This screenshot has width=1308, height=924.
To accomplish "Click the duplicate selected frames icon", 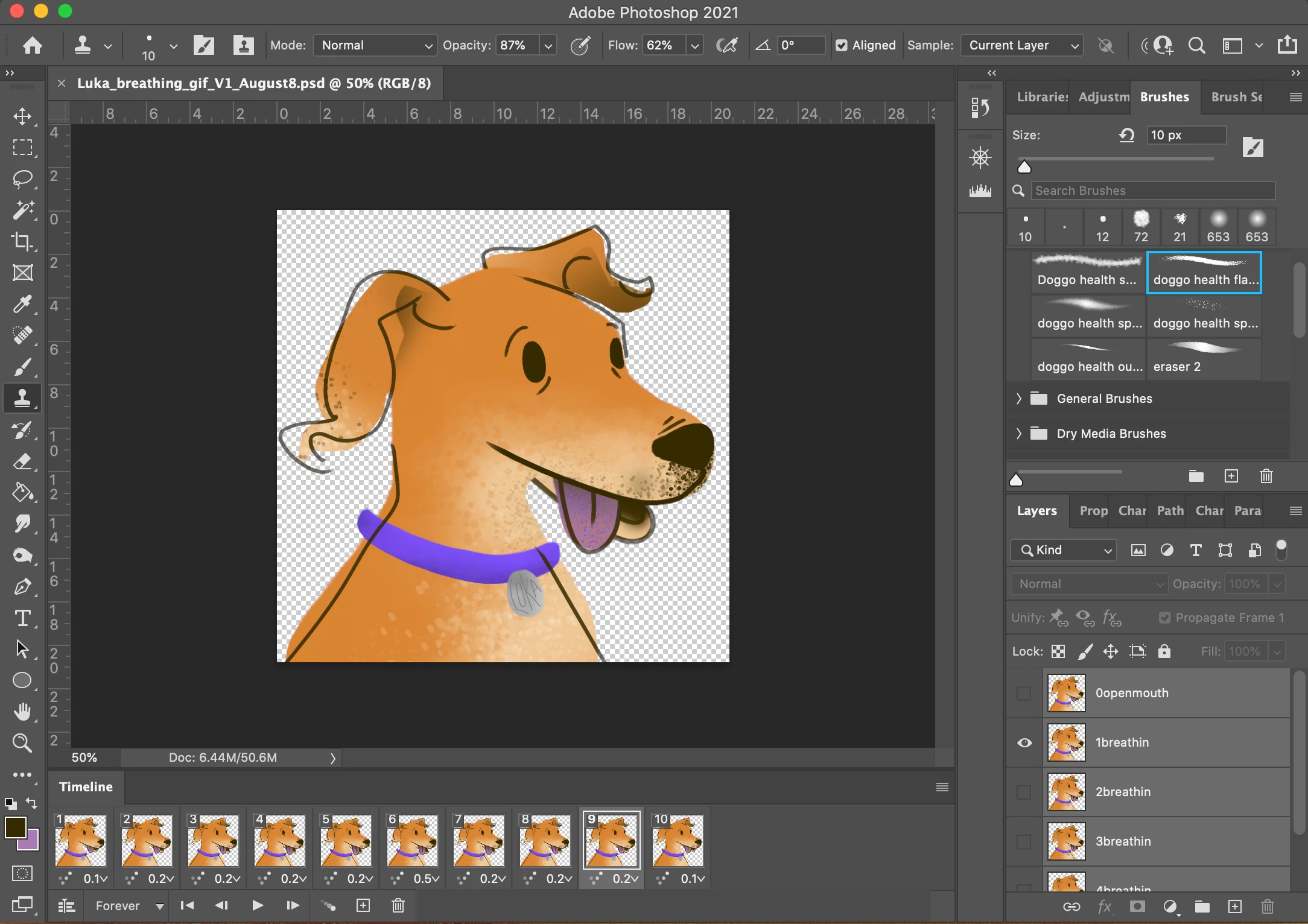I will coord(363,905).
